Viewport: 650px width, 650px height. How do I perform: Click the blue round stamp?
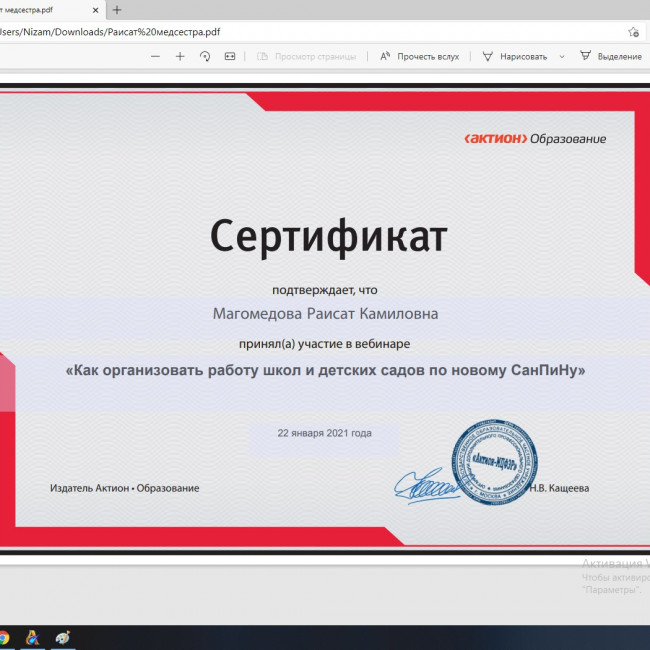(495, 462)
